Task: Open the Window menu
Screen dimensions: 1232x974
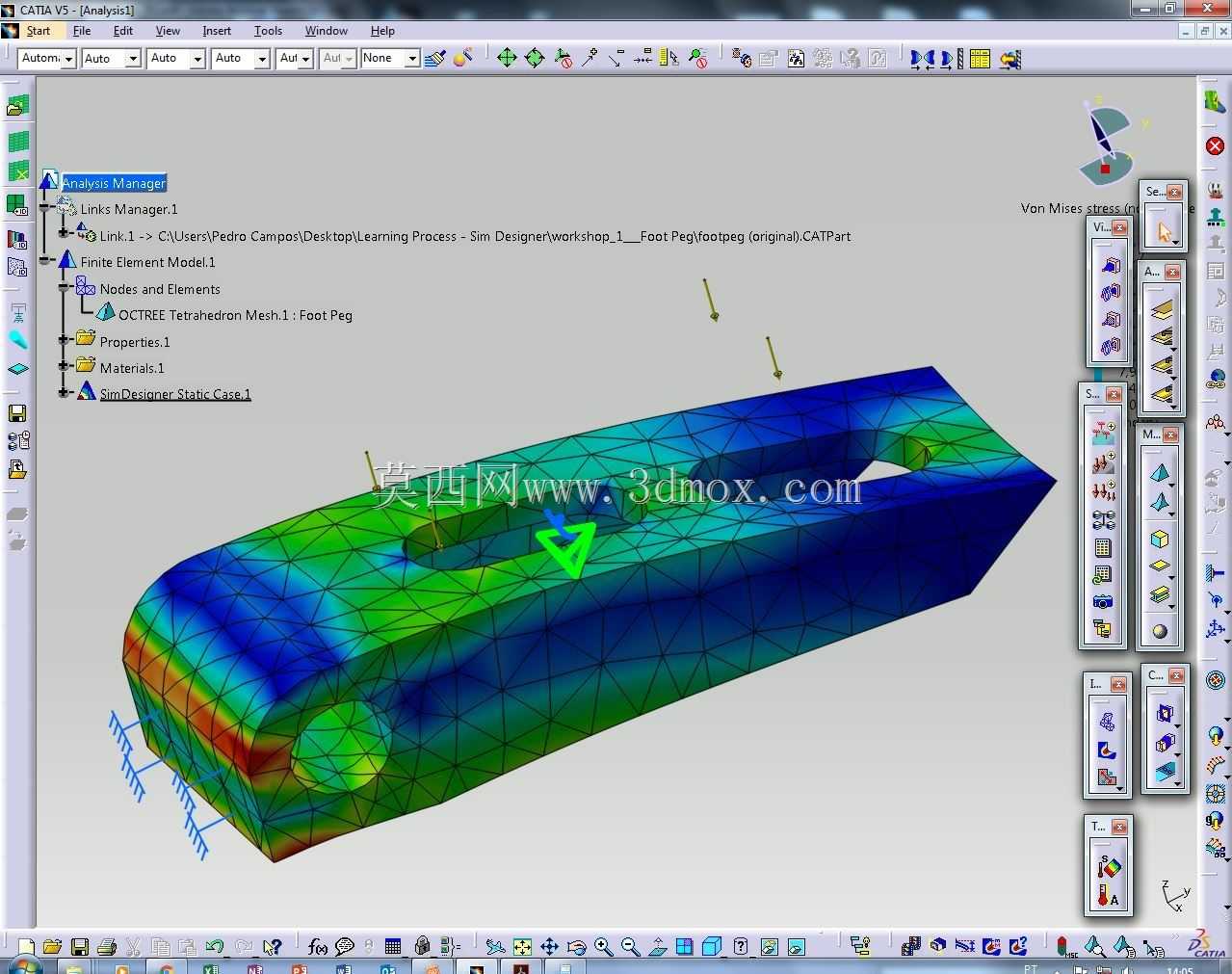Action: 326,31
